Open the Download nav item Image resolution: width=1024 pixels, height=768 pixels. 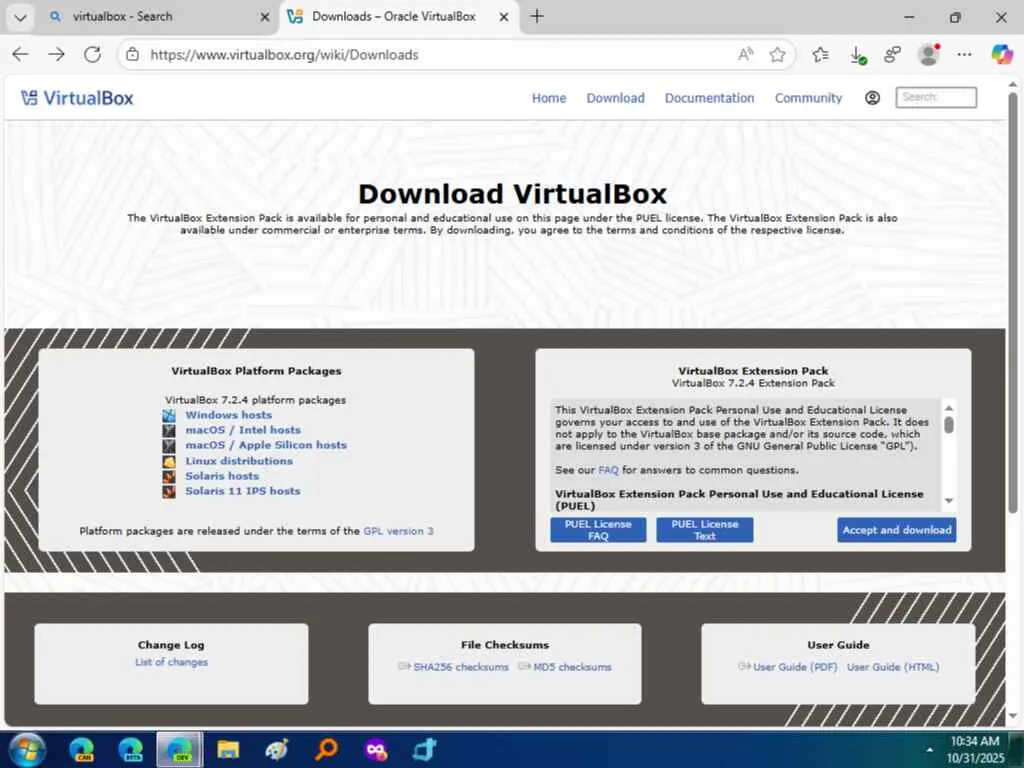coord(615,98)
